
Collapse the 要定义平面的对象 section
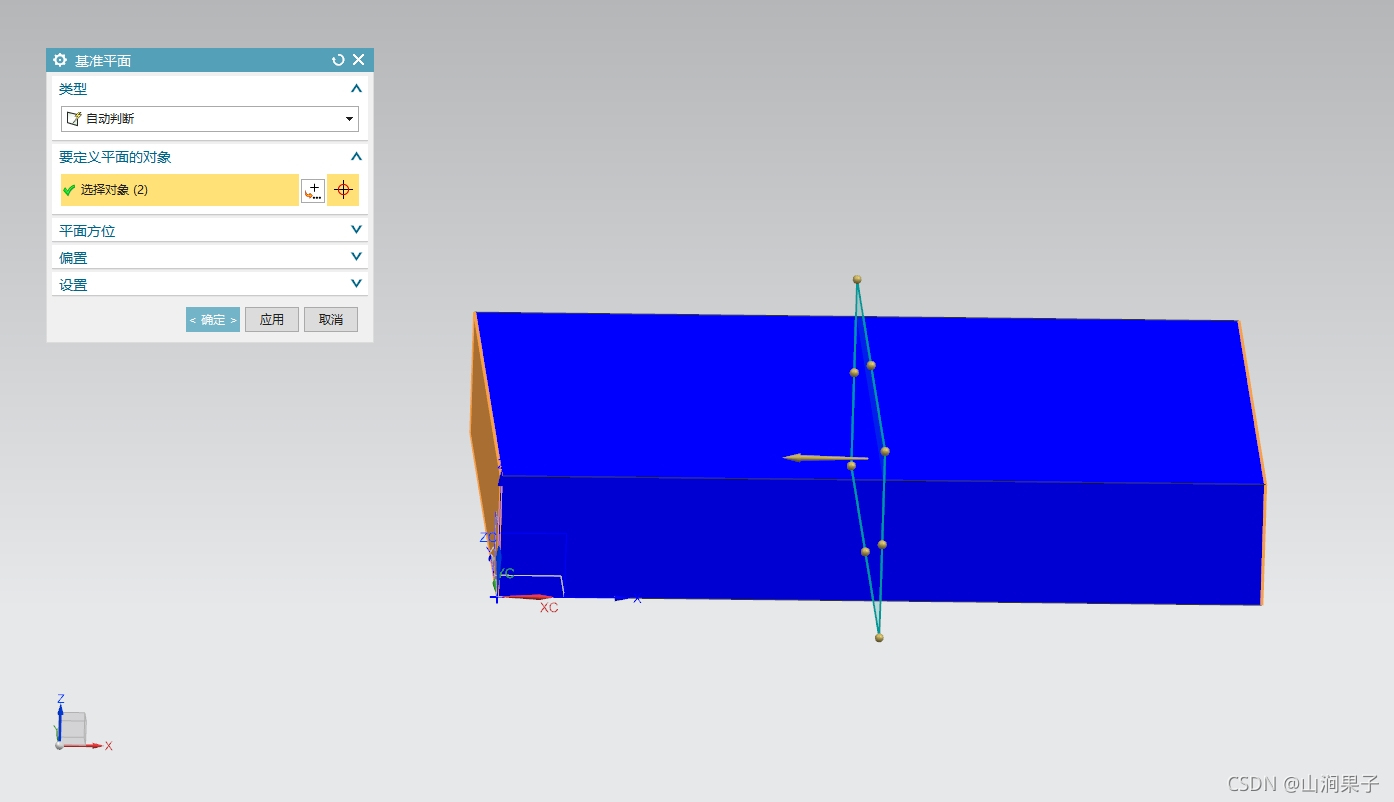(356, 157)
